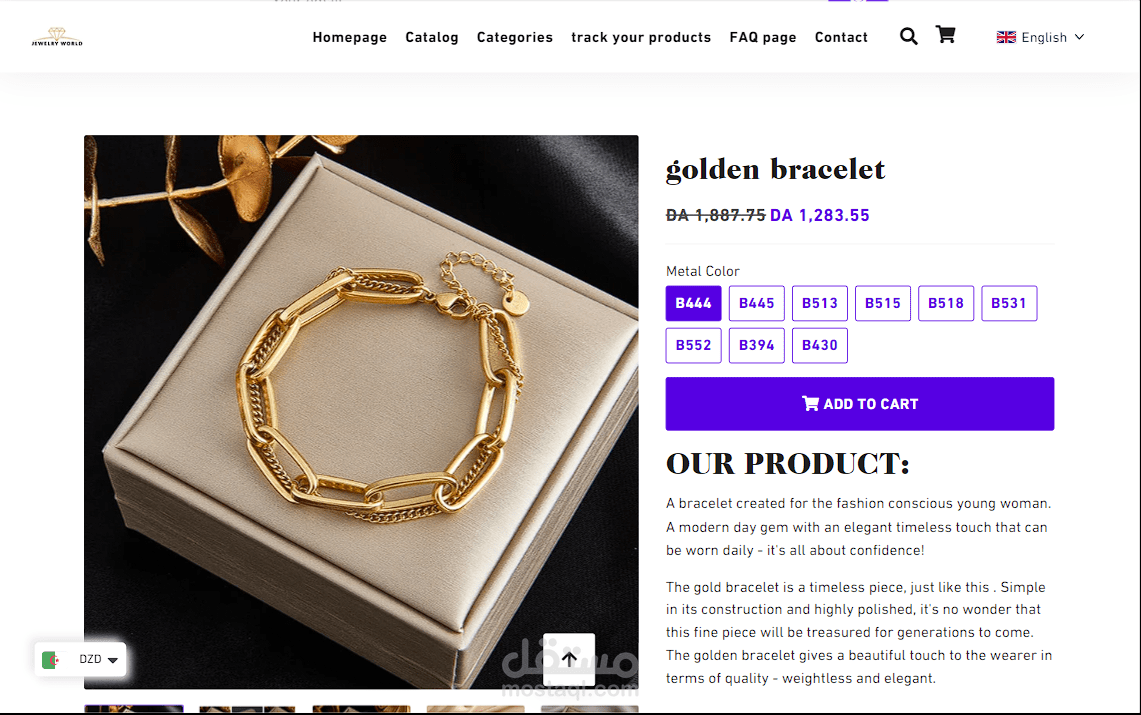Click the main golden bracelet product image
Image resolution: width=1141 pixels, height=715 pixels.
point(361,412)
